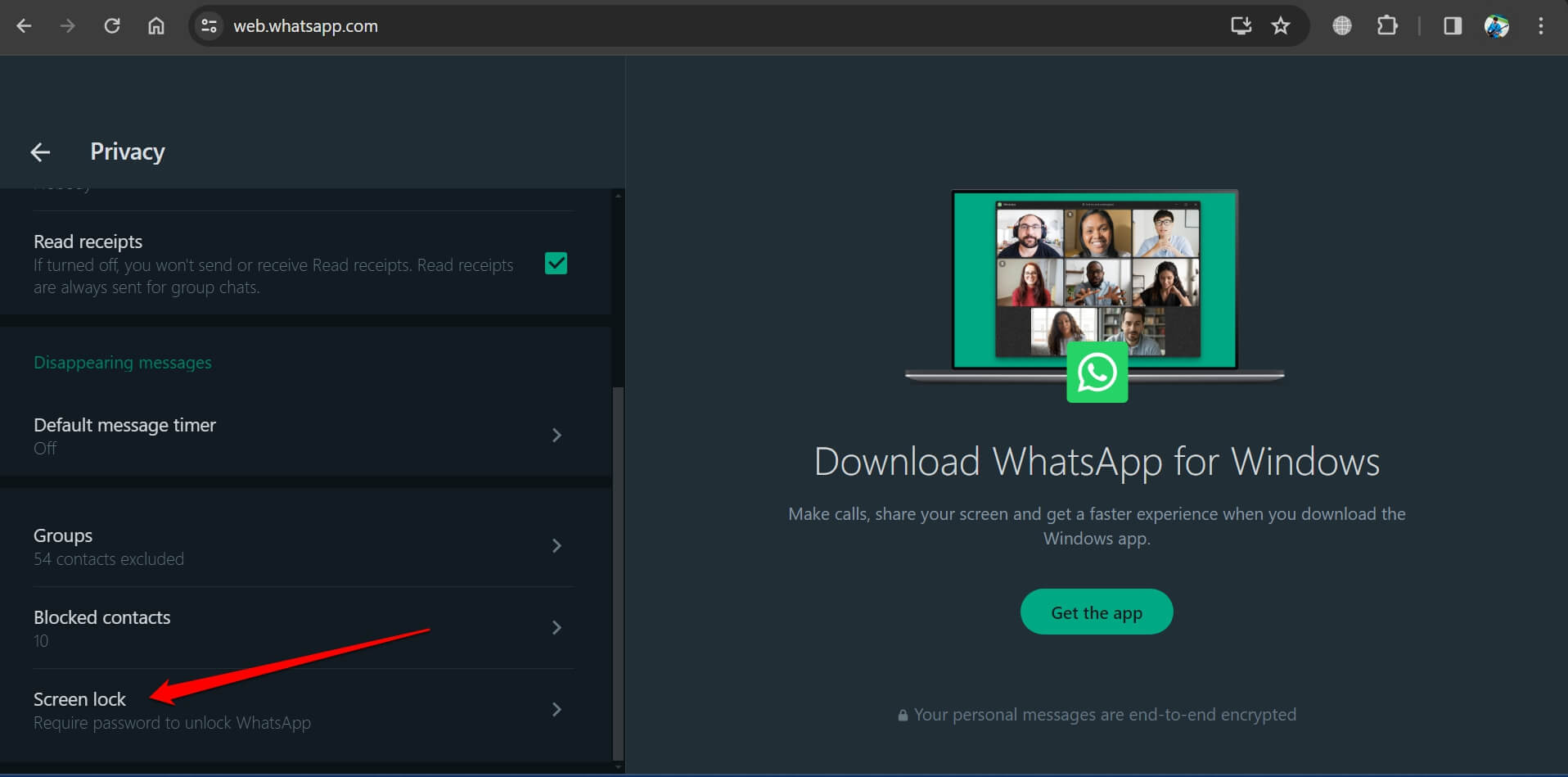
Task: Install app icon in address bar
Action: (1241, 26)
